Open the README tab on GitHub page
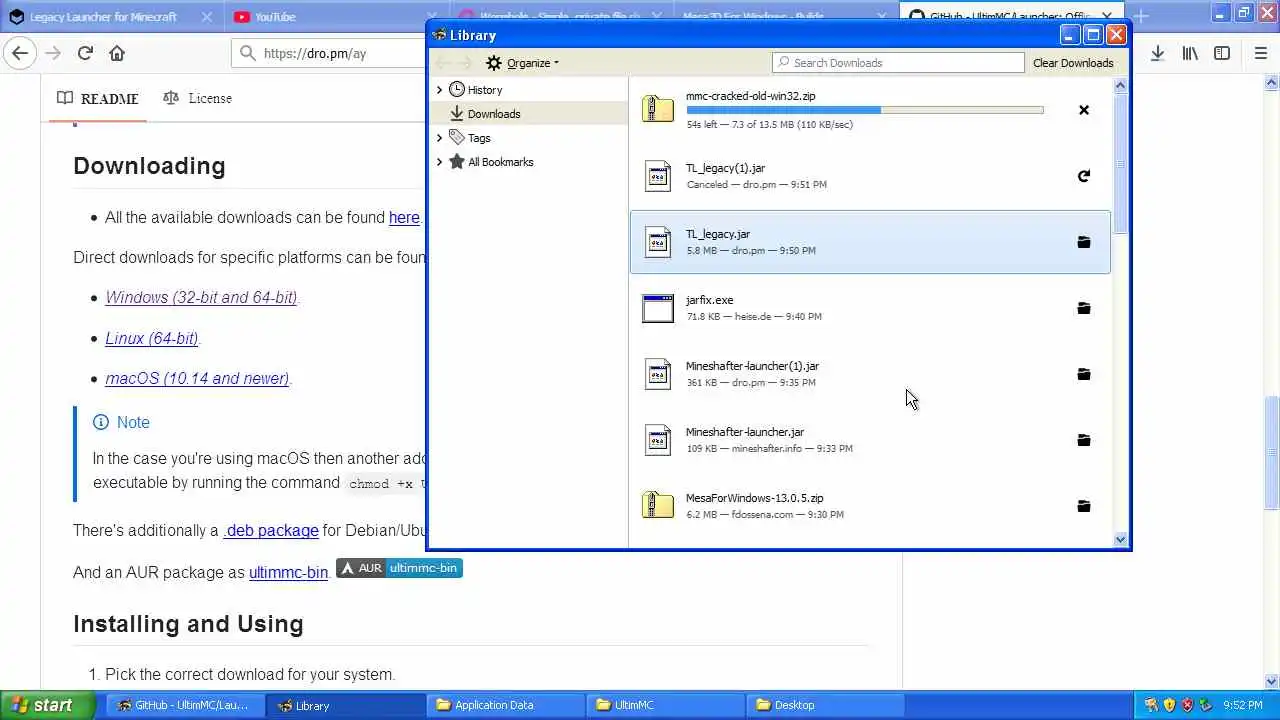This screenshot has height=720, width=1280. 97,98
